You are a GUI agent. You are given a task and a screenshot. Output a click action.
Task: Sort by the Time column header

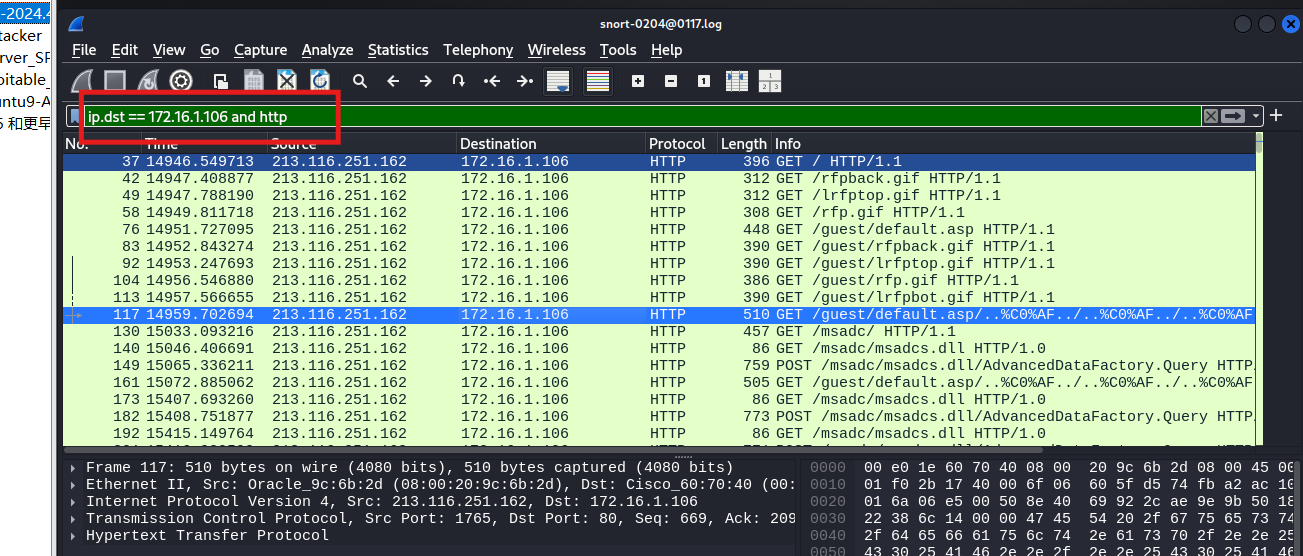pyautogui.click(x=203, y=144)
